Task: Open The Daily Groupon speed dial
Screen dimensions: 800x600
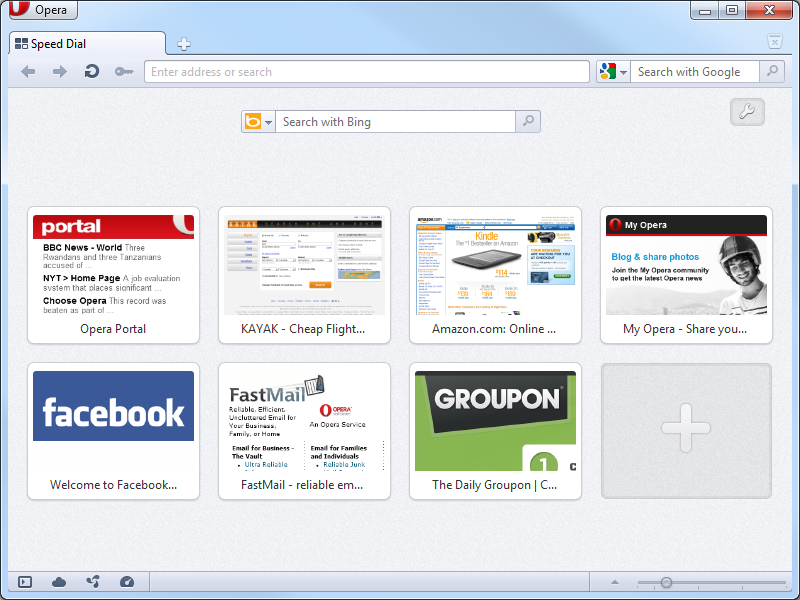Action: (x=495, y=431)
